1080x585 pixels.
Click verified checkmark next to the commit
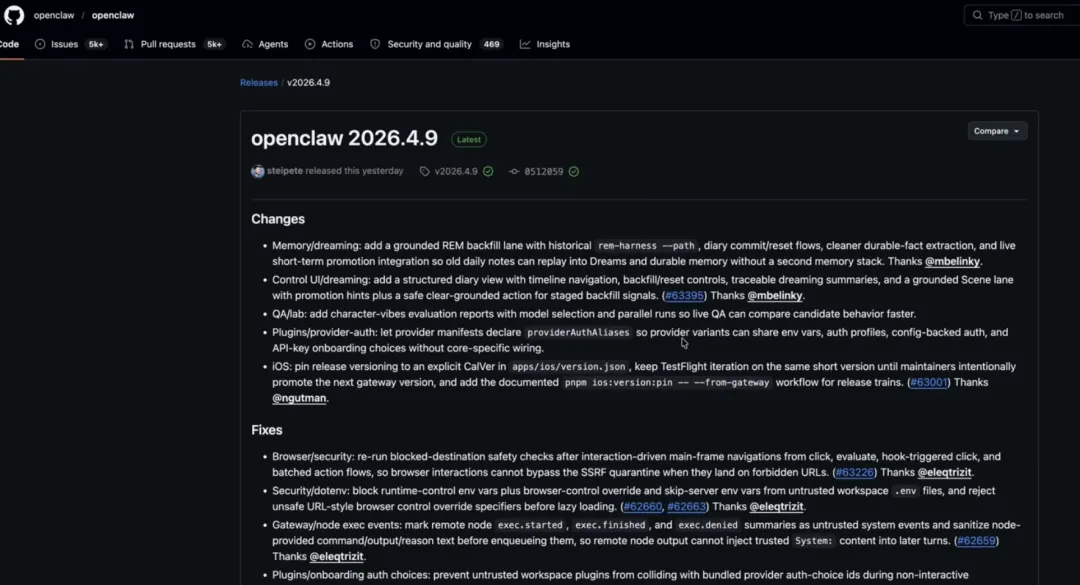pyautogui.click(x=574, y=172)
